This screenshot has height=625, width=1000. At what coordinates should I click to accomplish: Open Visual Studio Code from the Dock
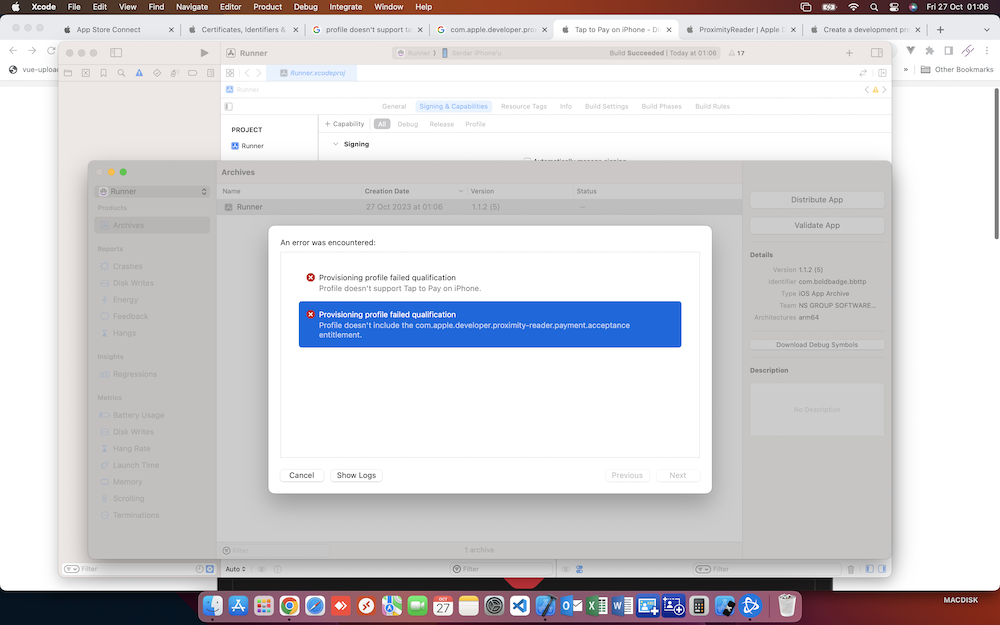click(520, 605)
